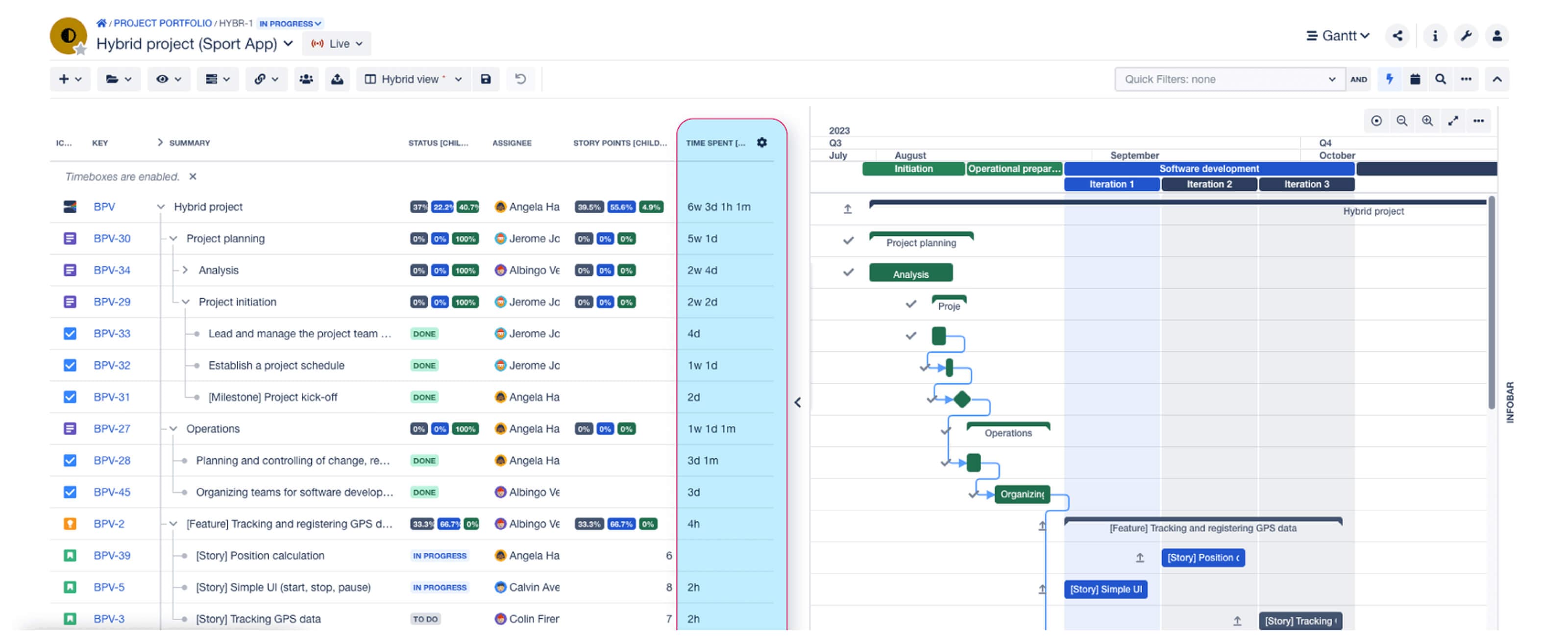
Task: Click the milestone diamond in Gantt
Action: (962, 399)
